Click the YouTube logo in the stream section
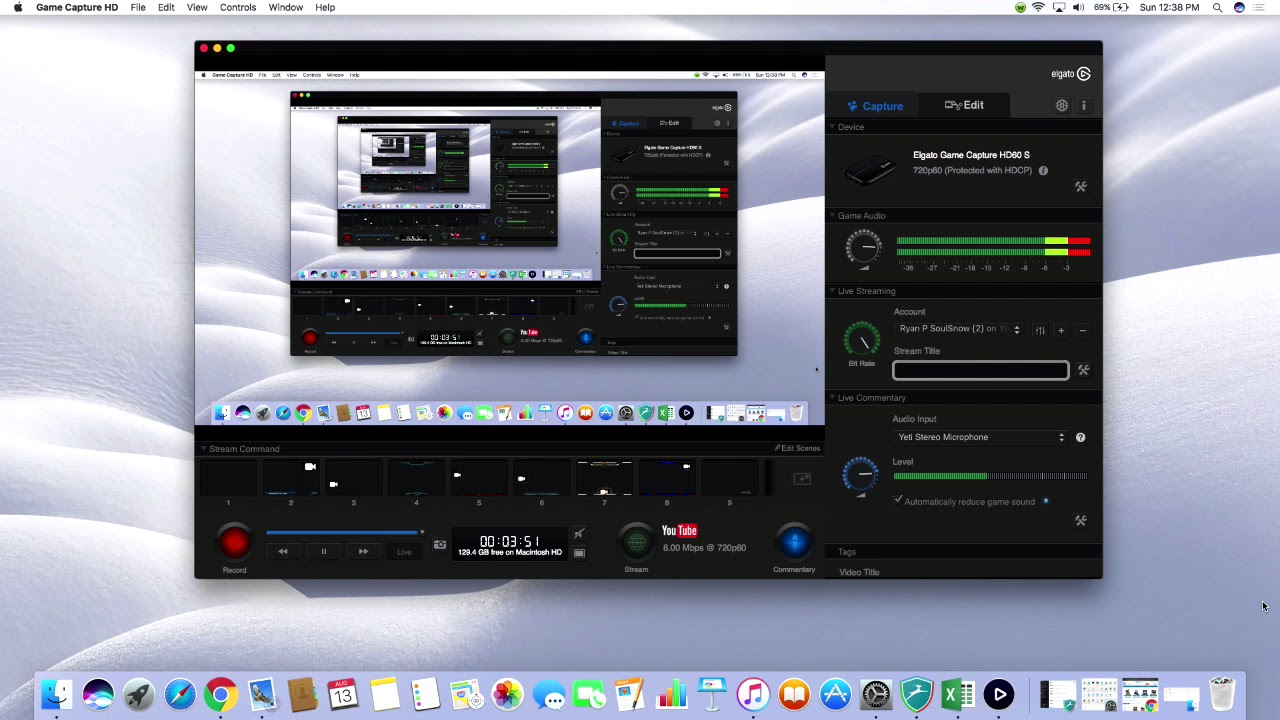The image size is (1280, 720). click(679, 531)
